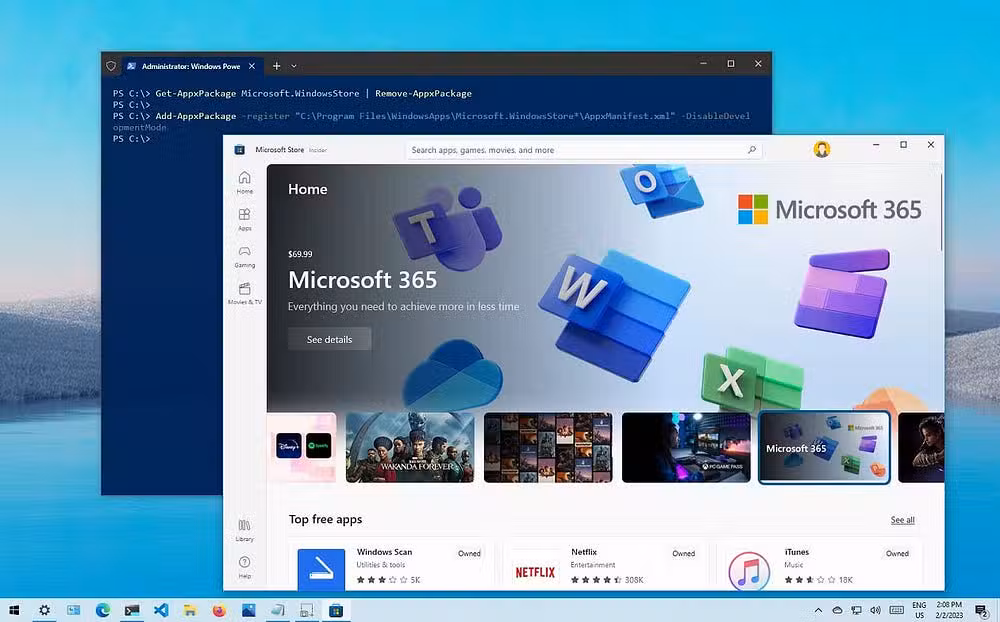Click See details for Microsoft 365
This screenshot has height=622, width=1000.
point(329,339)
